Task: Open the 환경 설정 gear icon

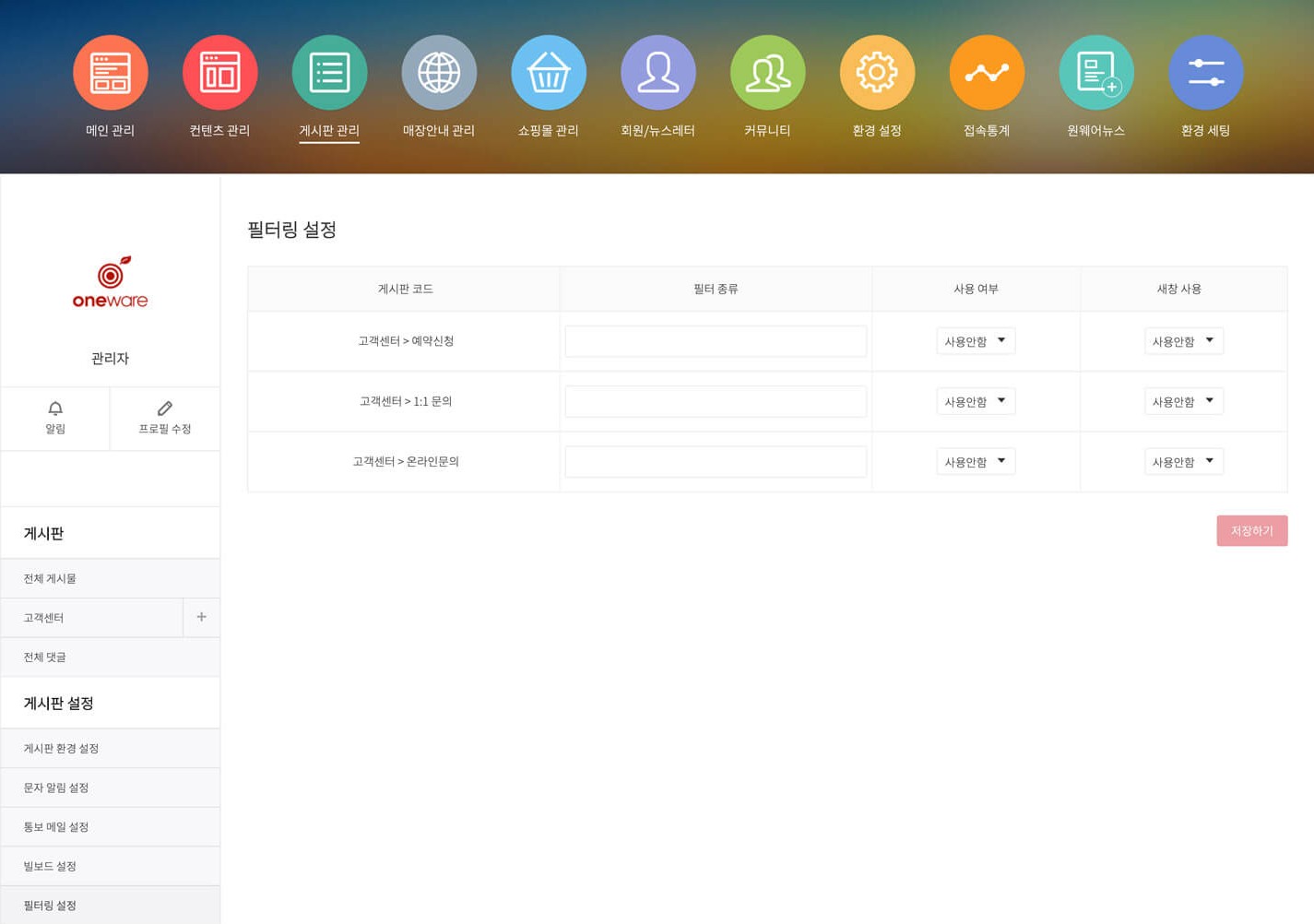Action: (x=877, y=72)
